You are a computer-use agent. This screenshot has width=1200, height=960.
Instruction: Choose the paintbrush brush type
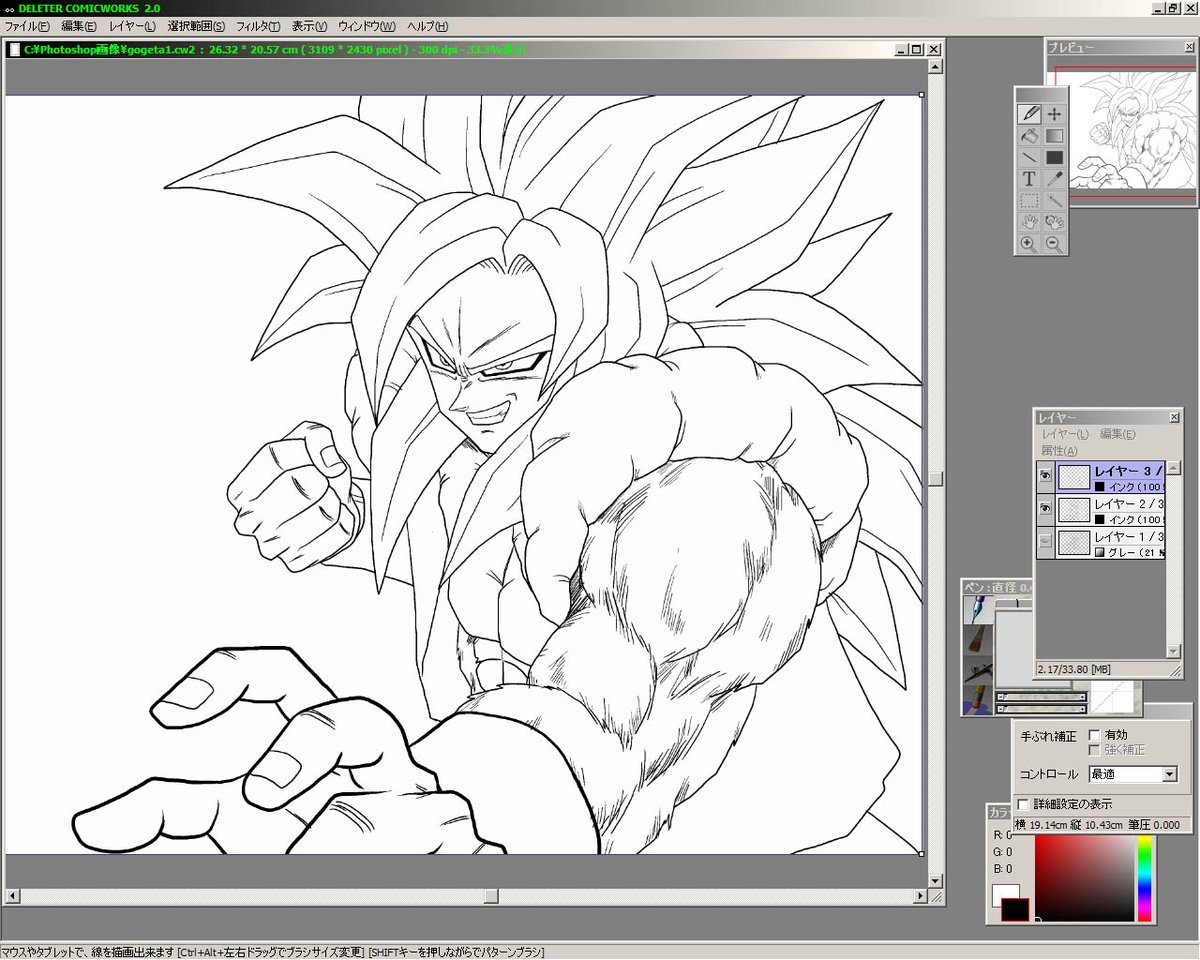[x=978, y=640]
